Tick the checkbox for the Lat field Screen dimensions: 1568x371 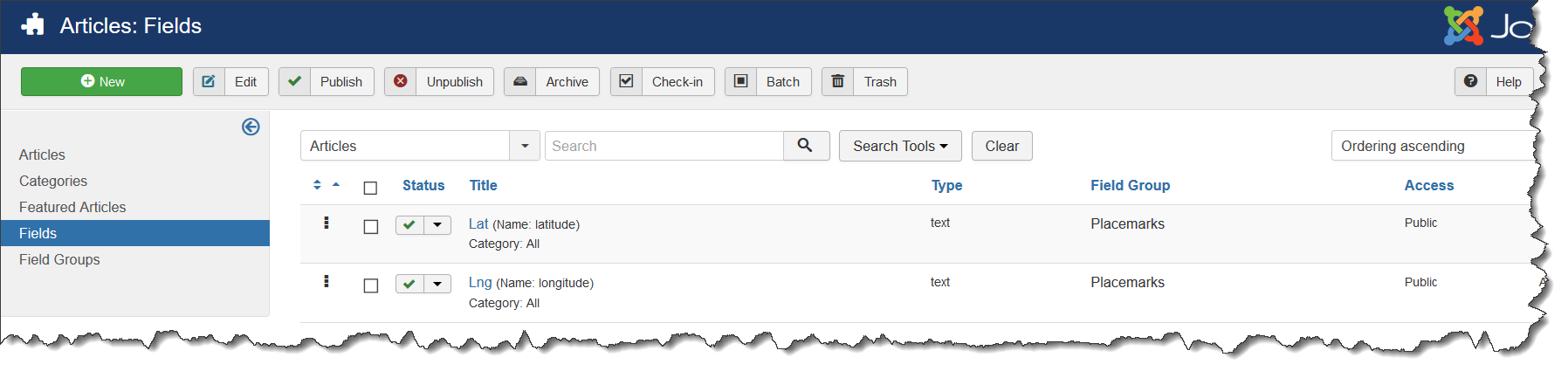click(x=371, y=226)
